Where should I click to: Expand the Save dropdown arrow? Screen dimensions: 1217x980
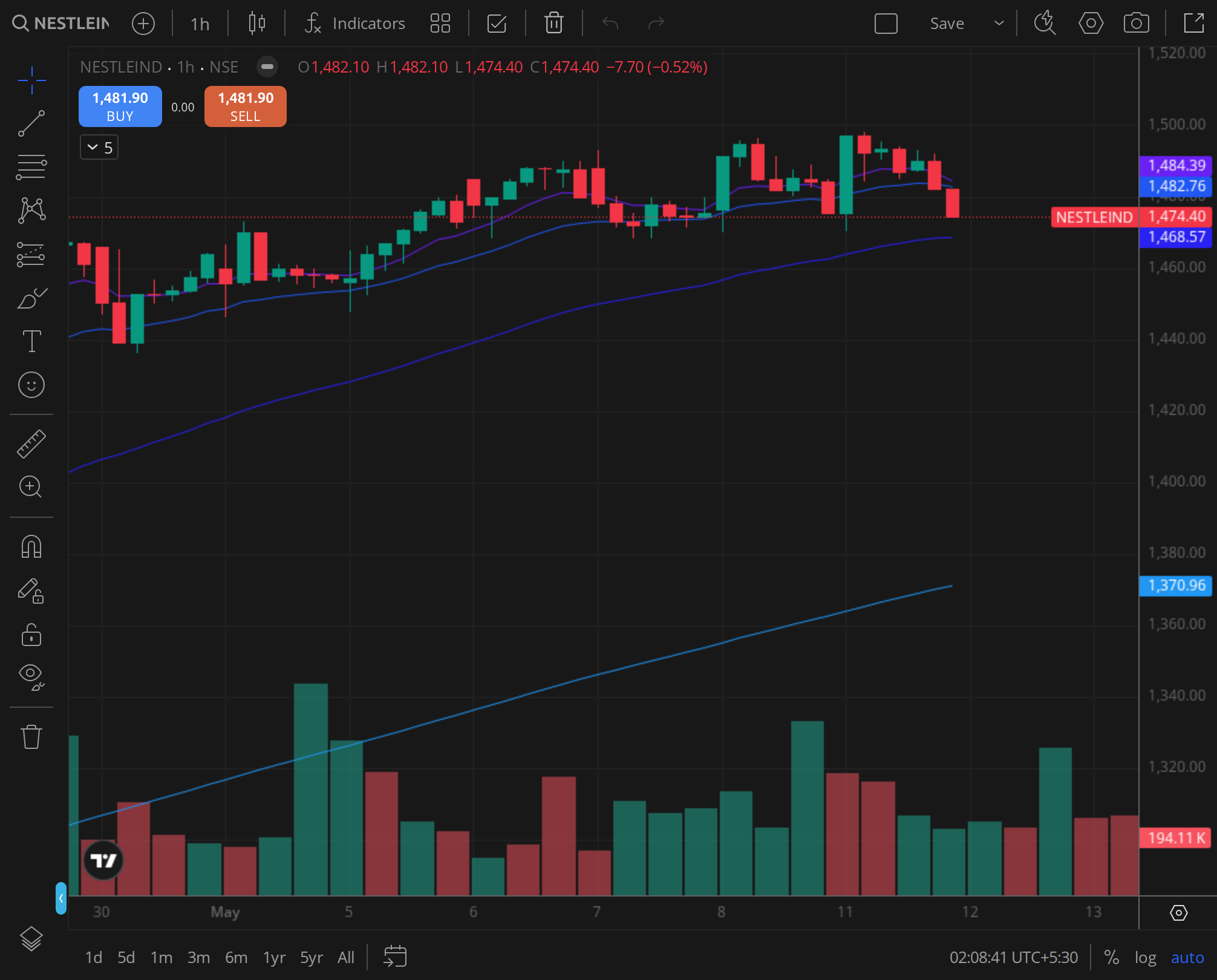pos(999,24)
